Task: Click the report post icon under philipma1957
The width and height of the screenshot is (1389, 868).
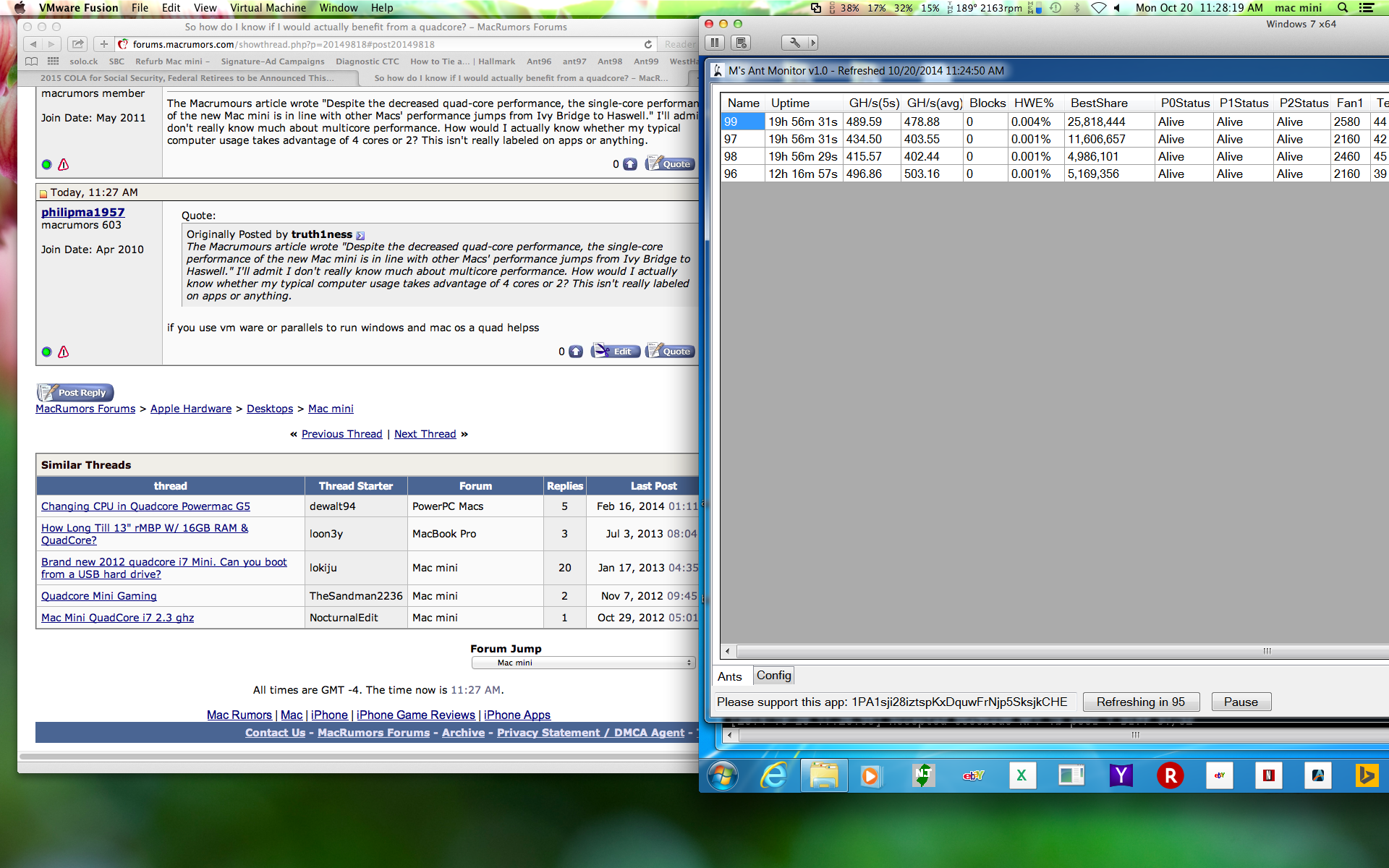Action: pyautogui.click(x=64, y=352)
